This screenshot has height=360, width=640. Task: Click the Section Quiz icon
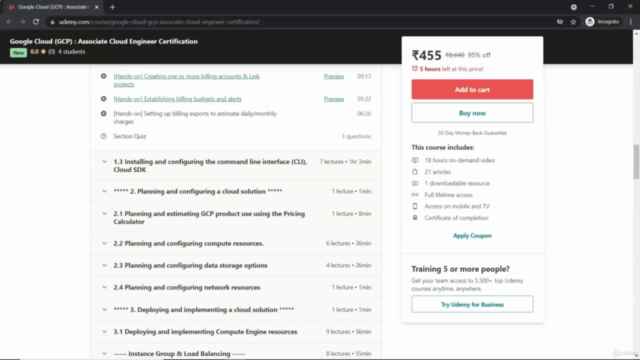click(x=104, y=136)
